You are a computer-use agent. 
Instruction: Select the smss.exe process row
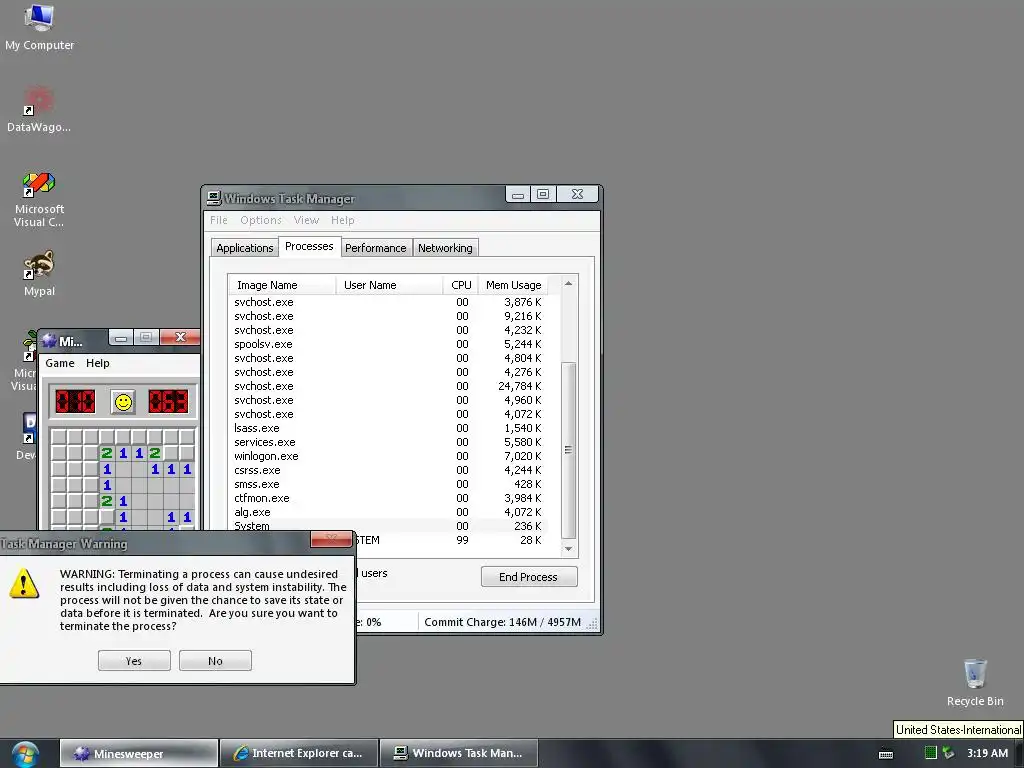388,484
